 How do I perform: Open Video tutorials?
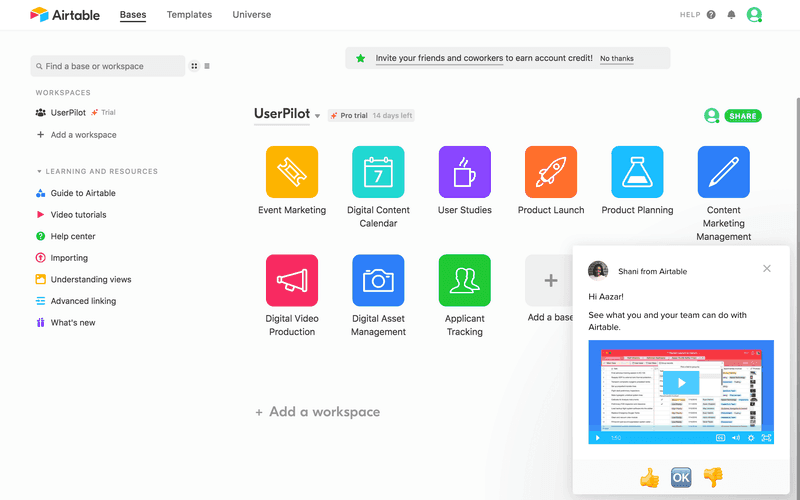click(x=71, y=215)
